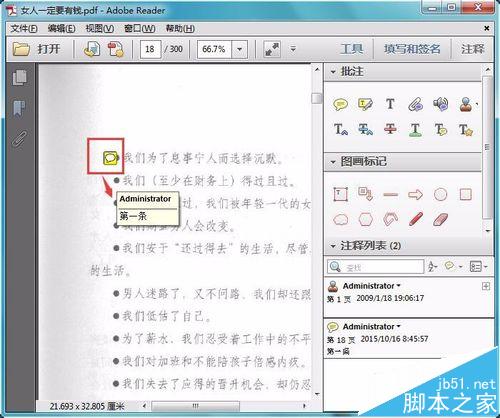The height and width of the screenshot is (418, 500).
Task: Click the convert-to-PDF online toolbar icon
Action: click(92, 49)
